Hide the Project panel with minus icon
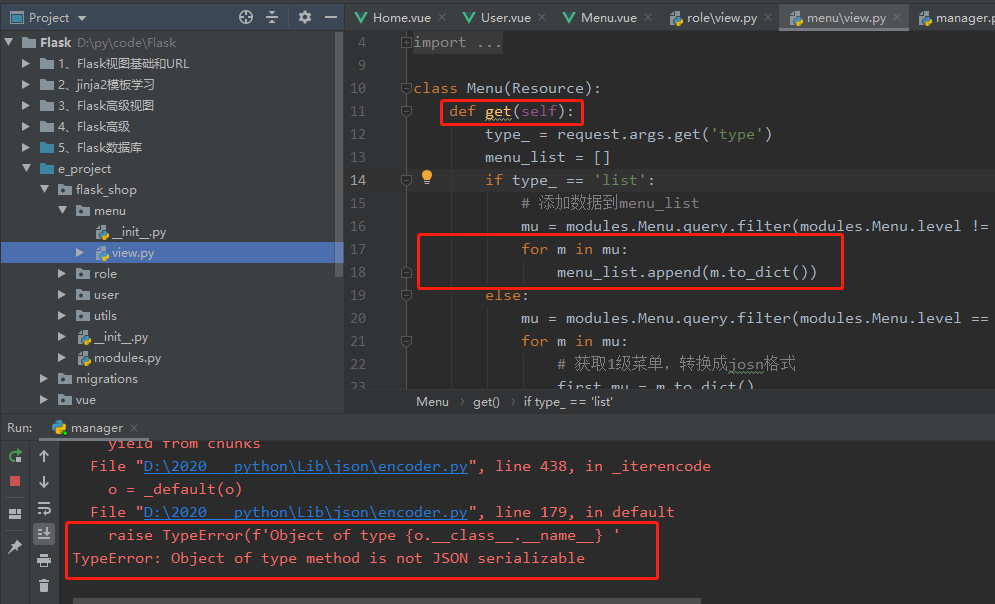 tap(331, 17)
